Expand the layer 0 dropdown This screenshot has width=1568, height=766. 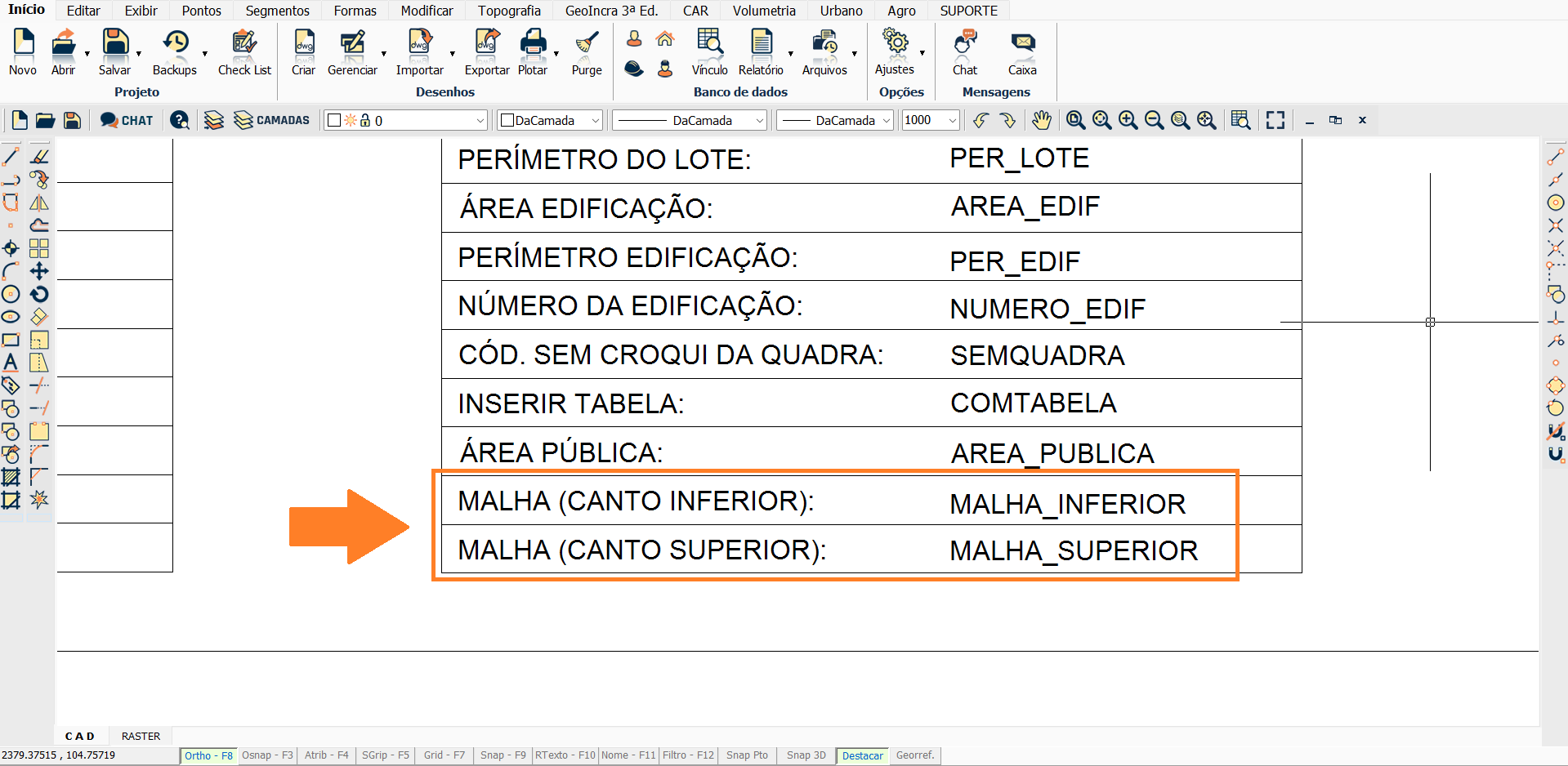(x=480, y=121)
